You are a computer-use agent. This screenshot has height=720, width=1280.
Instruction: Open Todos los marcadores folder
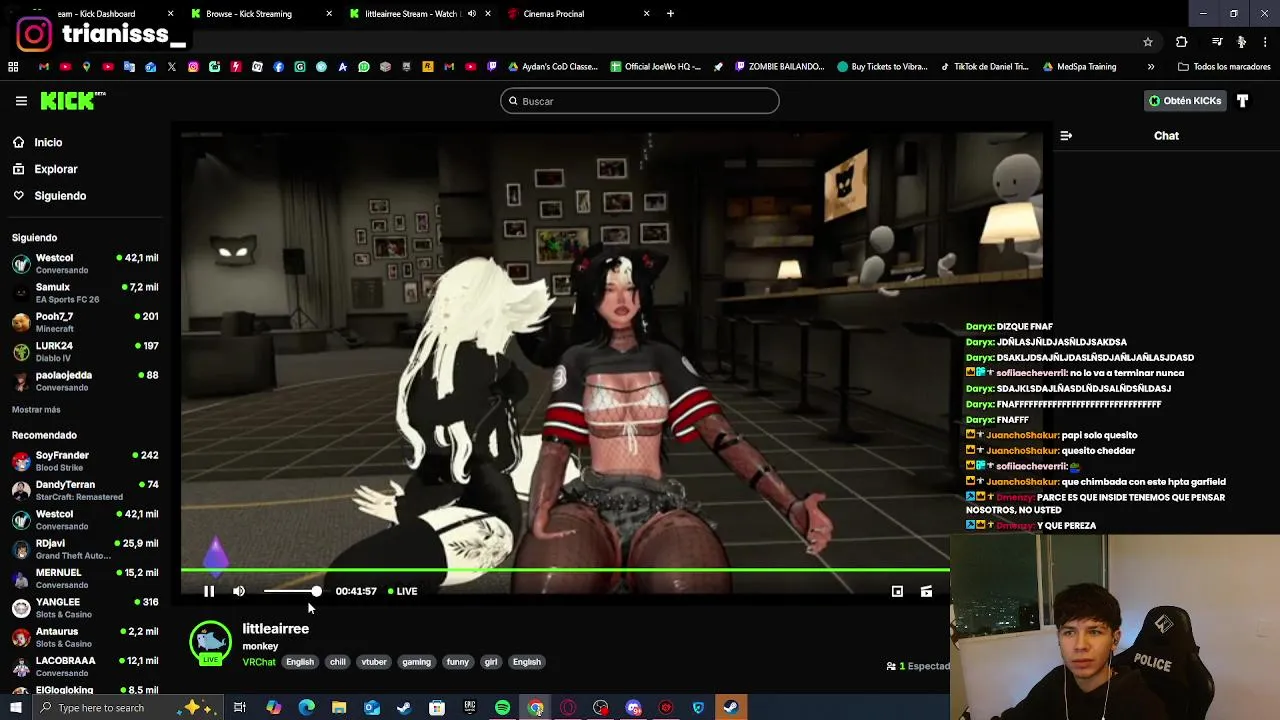click(x=1224, y=67)
